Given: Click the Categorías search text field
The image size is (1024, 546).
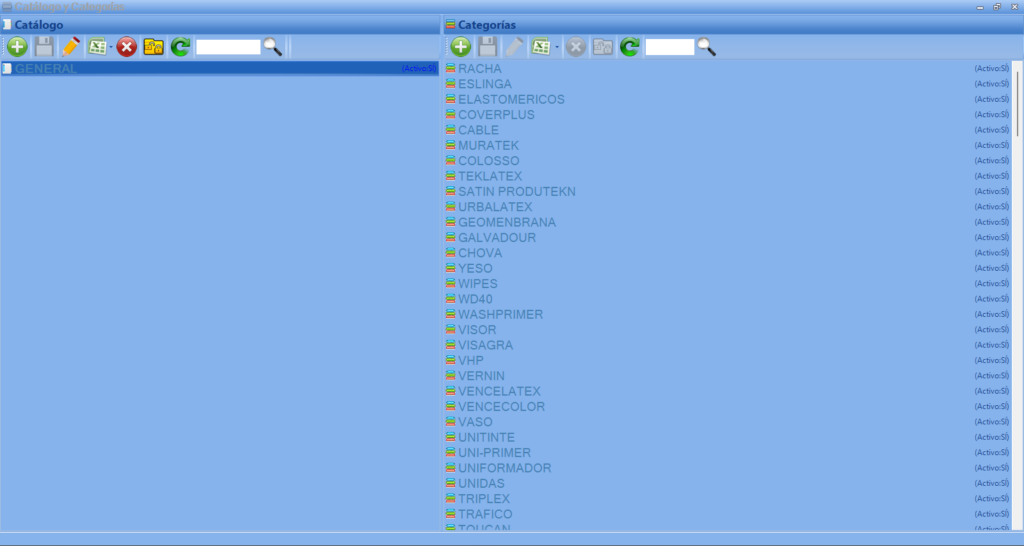Looking at the screenshot, I should (670, 47).
